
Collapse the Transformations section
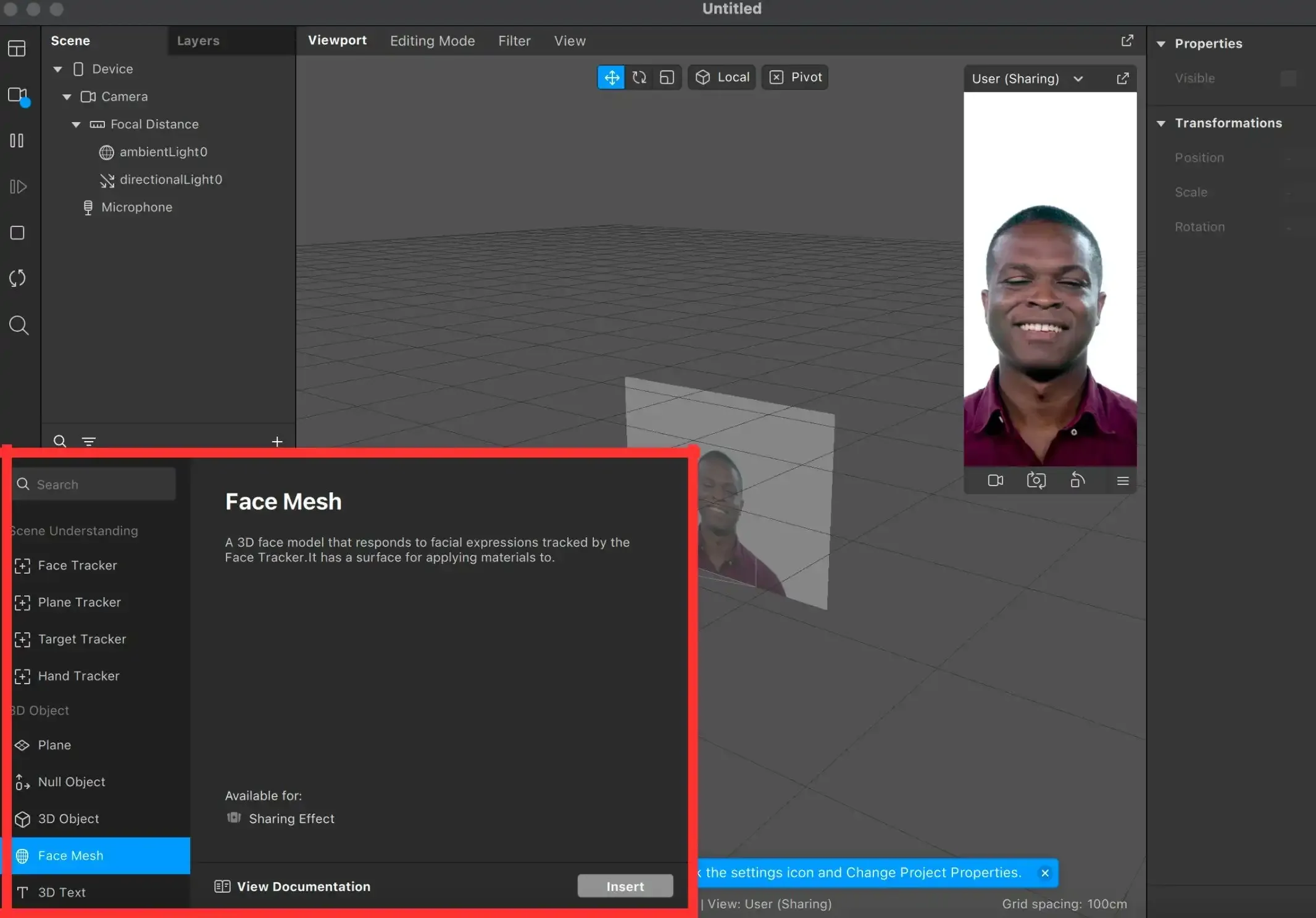click(x=1161, y=123)
